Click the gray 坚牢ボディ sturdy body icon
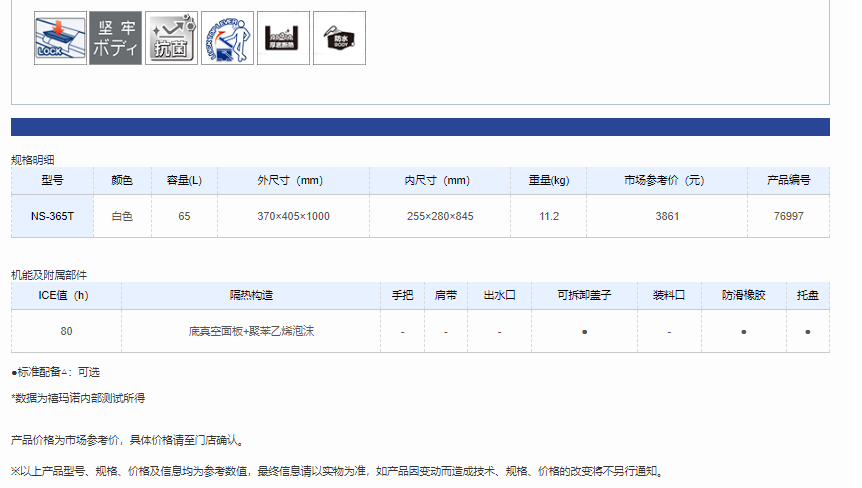This screenshot has height=488, width=862. click(115, 38)
